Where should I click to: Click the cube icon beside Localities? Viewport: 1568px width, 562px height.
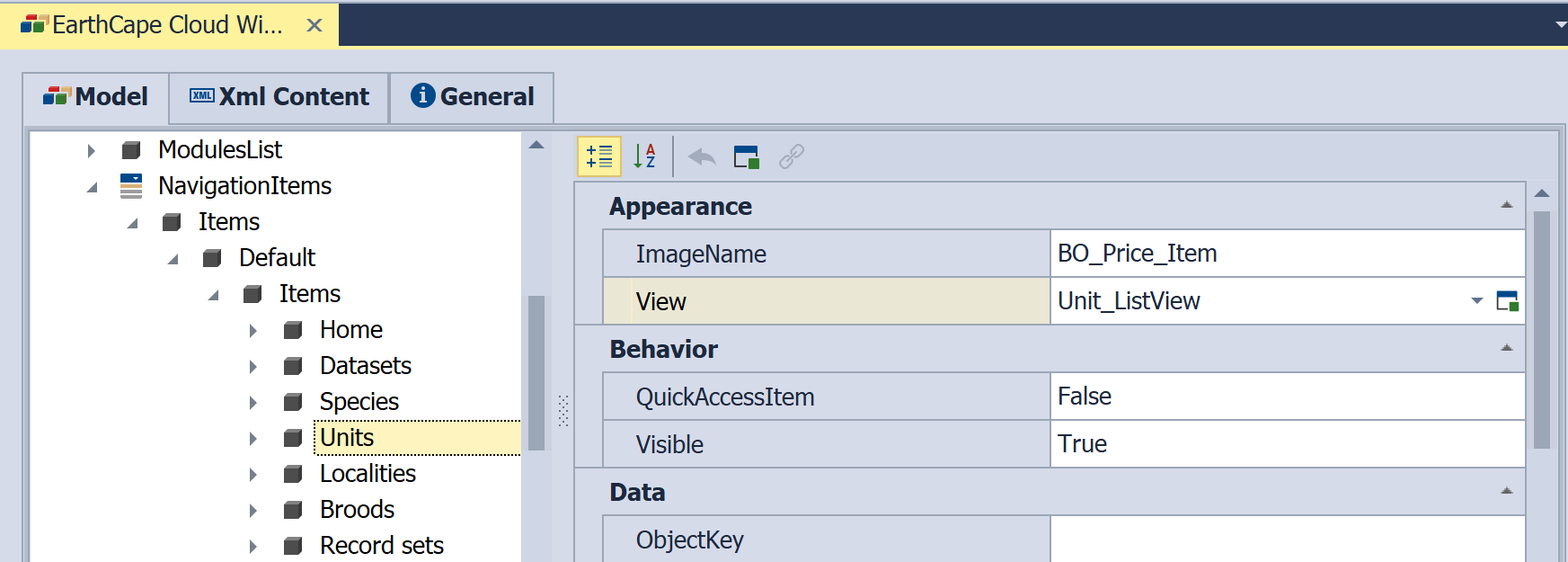pos(293,474)
